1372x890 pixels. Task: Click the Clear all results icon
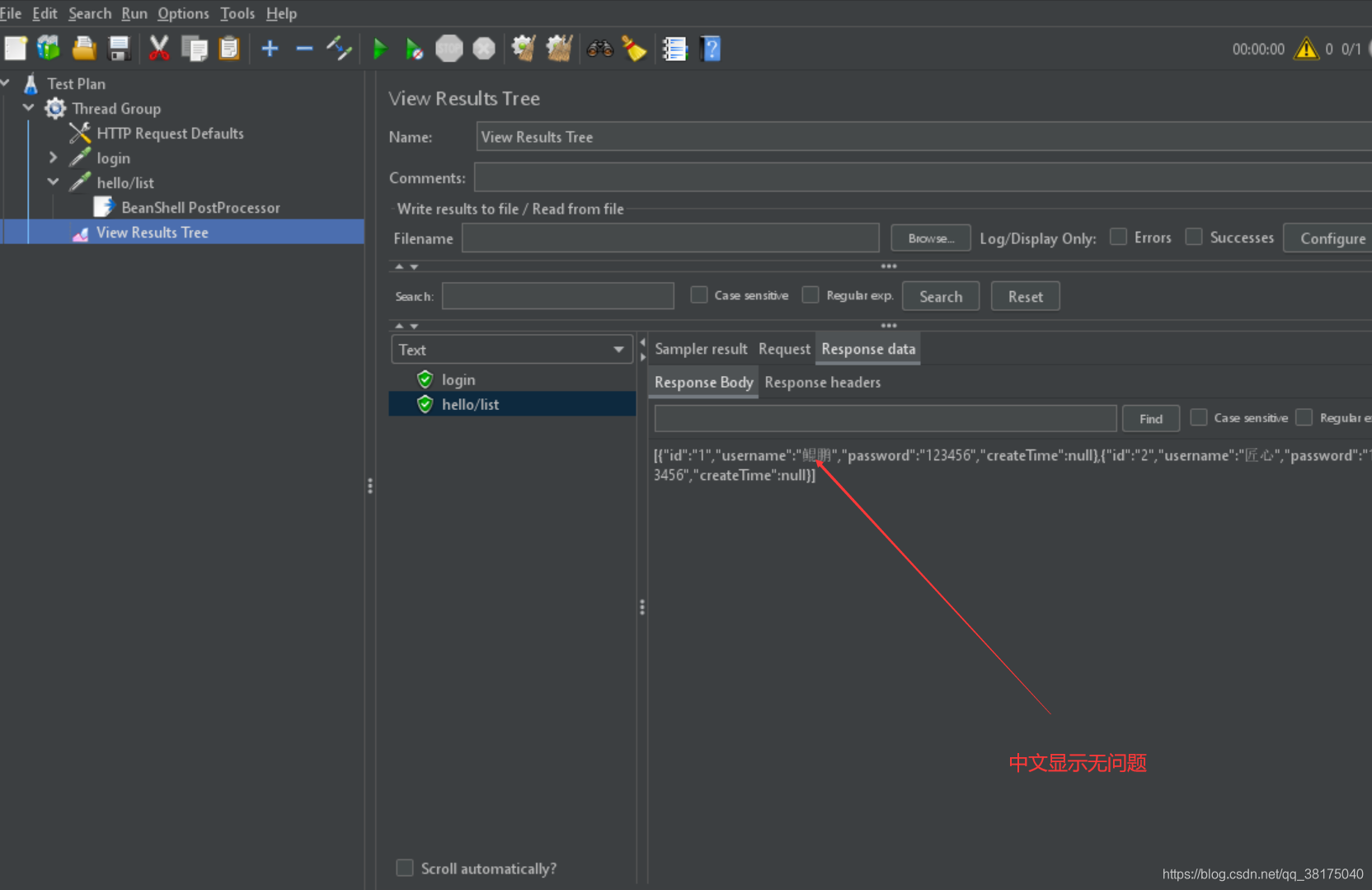click(559, 49)
